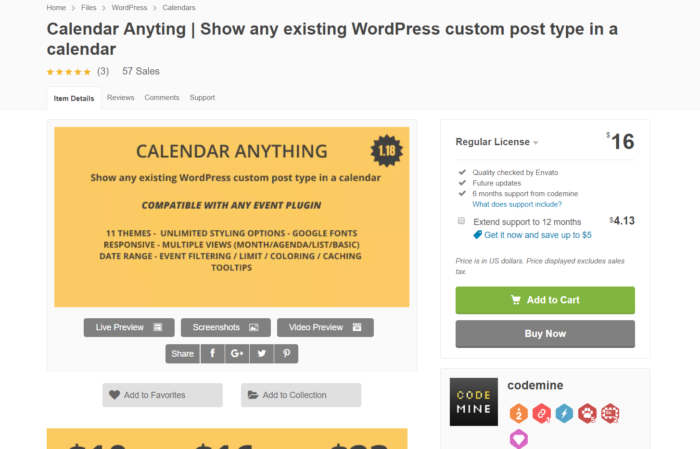Screen dimensions: 700x449
Task: Click the Buy Now button
Action: 545,334
